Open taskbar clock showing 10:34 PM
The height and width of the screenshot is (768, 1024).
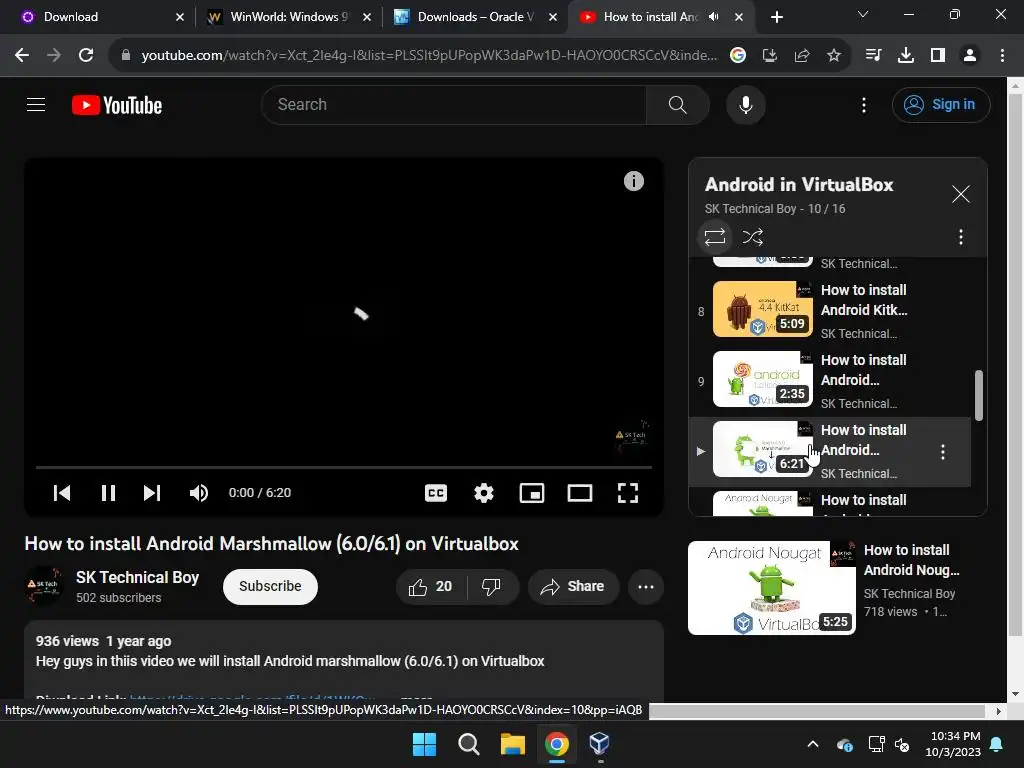953,744
